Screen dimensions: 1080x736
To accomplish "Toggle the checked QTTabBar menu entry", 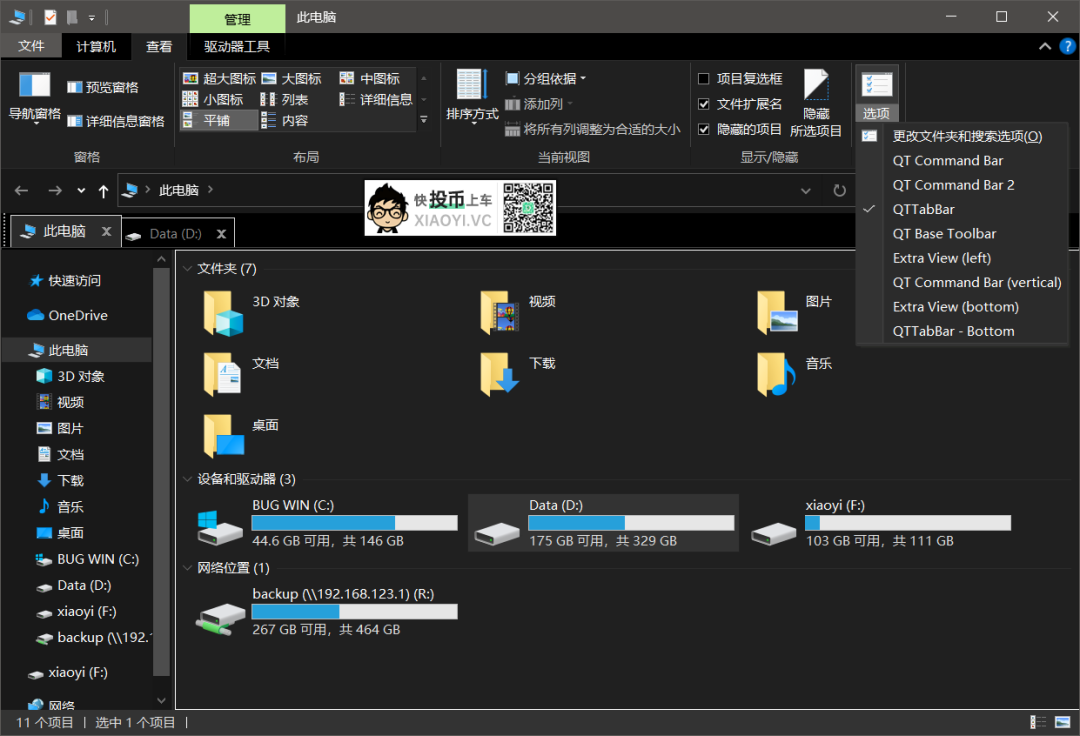I will click(962, 209).
